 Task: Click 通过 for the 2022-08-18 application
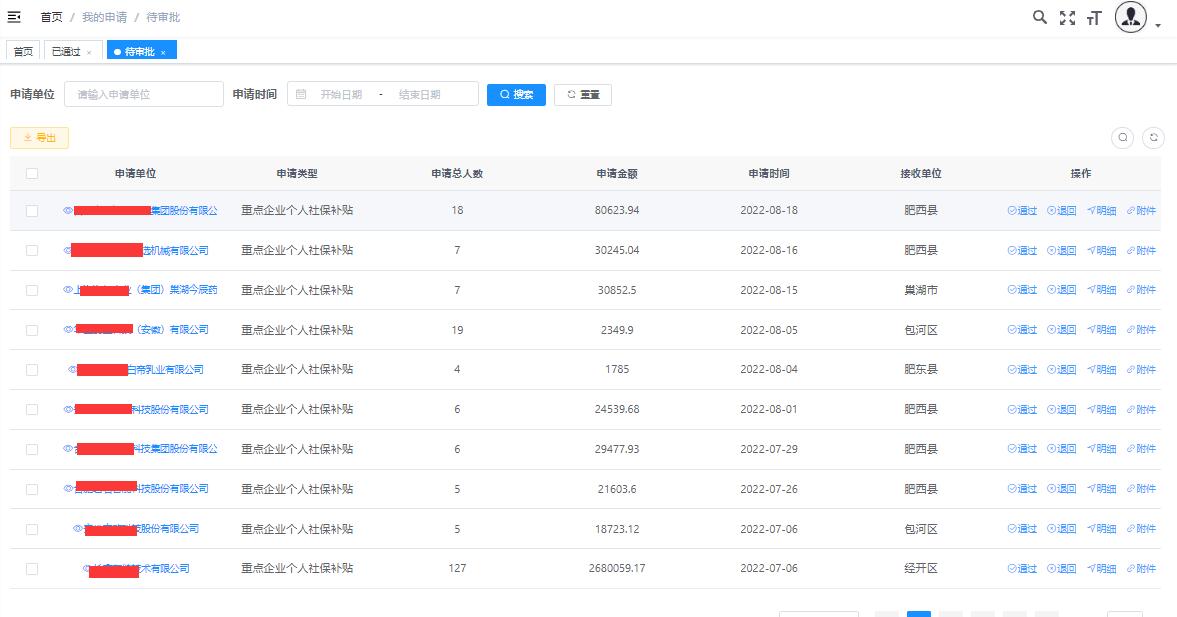point(1022,211)
